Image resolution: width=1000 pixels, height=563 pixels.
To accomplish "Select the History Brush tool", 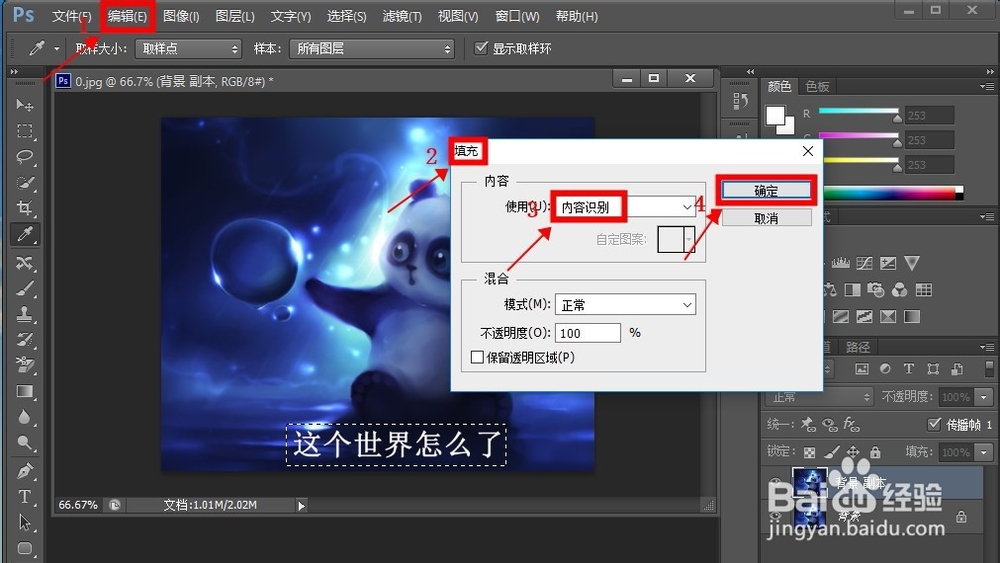I will pyautogui.click(x=25, y=339).
